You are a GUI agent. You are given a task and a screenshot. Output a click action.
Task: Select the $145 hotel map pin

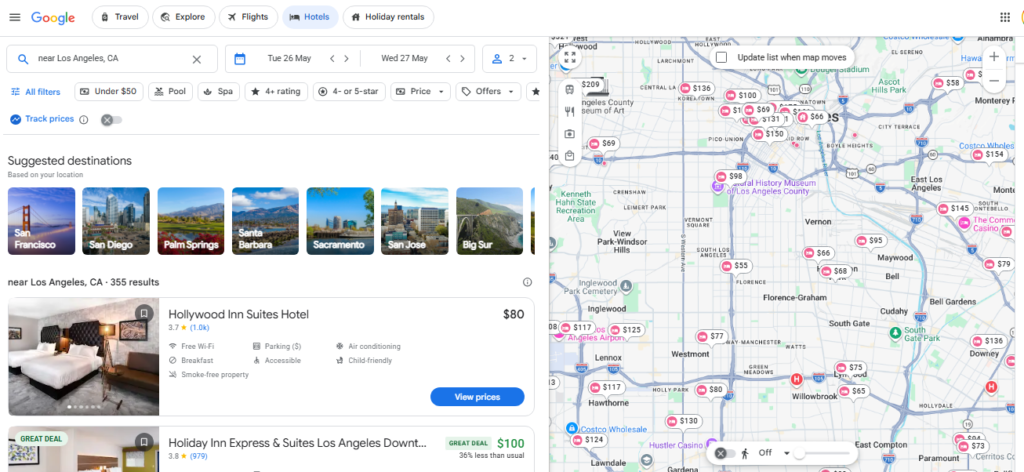click(954, 208)
